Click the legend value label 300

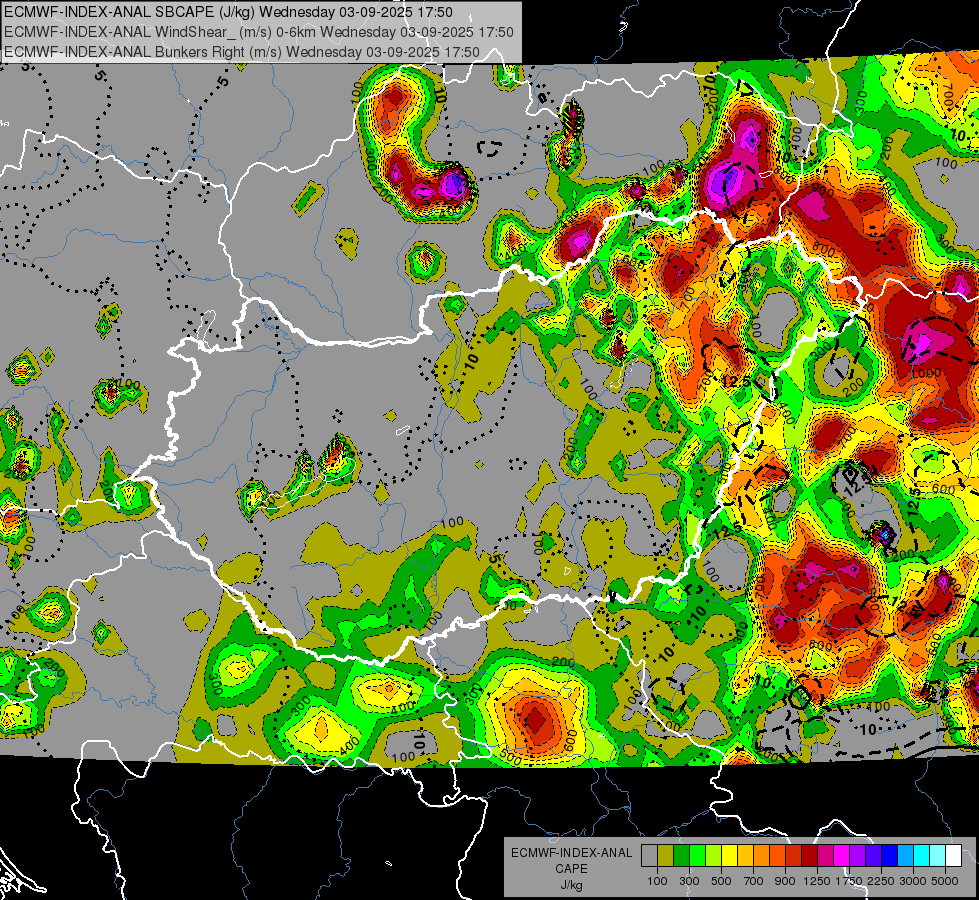click(689, 881)
